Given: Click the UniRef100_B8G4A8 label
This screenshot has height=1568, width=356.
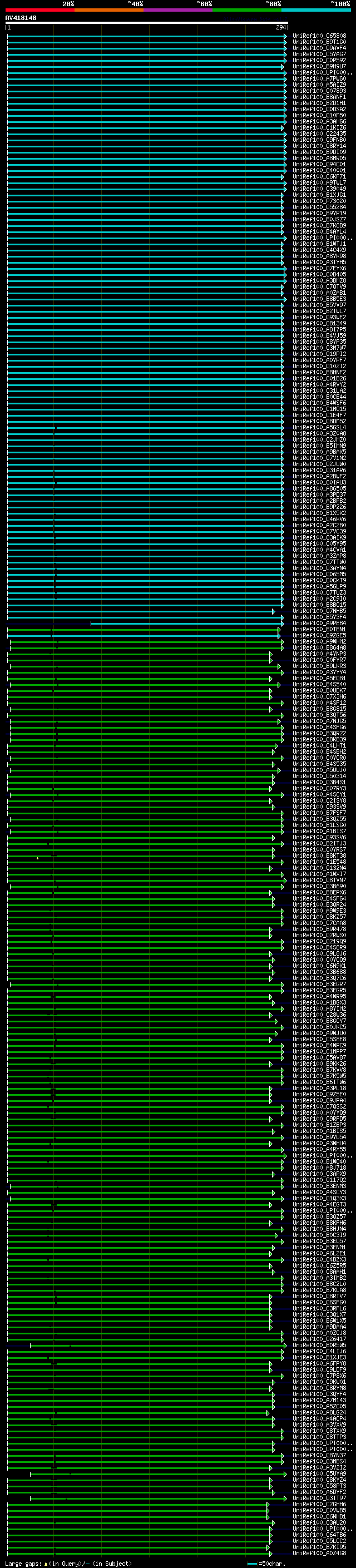Looking at the screenshot, I should (x=319, y=647).
